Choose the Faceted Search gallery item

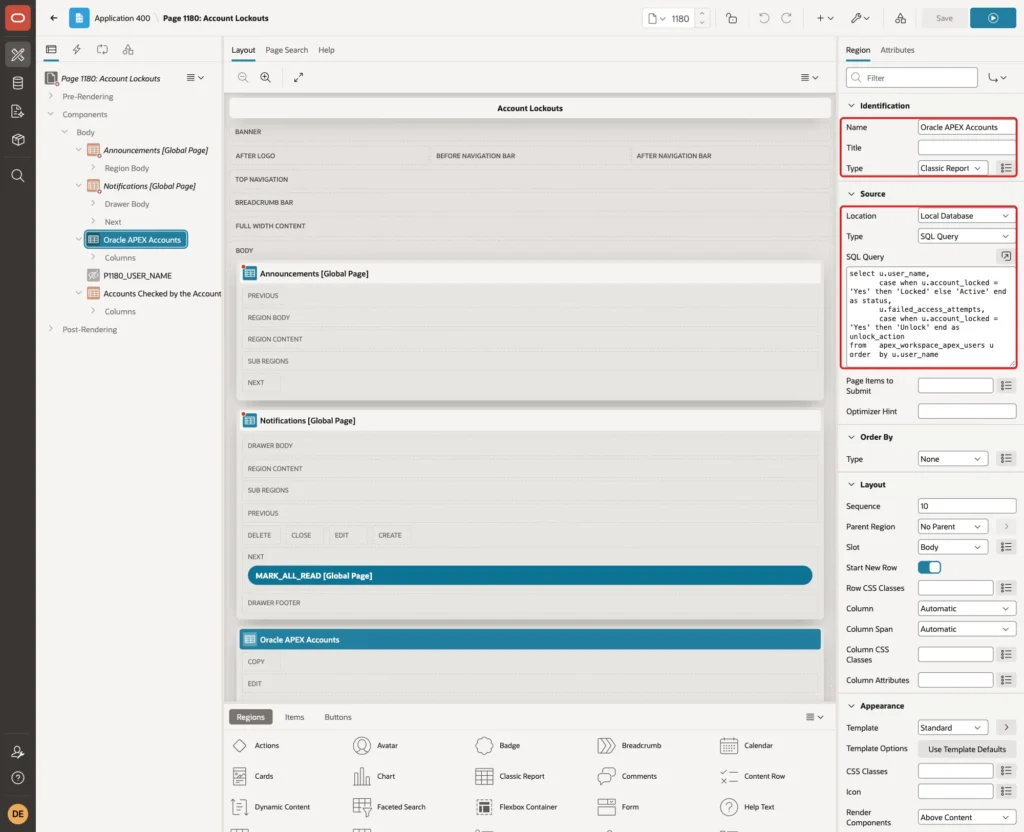pos(389,807)
